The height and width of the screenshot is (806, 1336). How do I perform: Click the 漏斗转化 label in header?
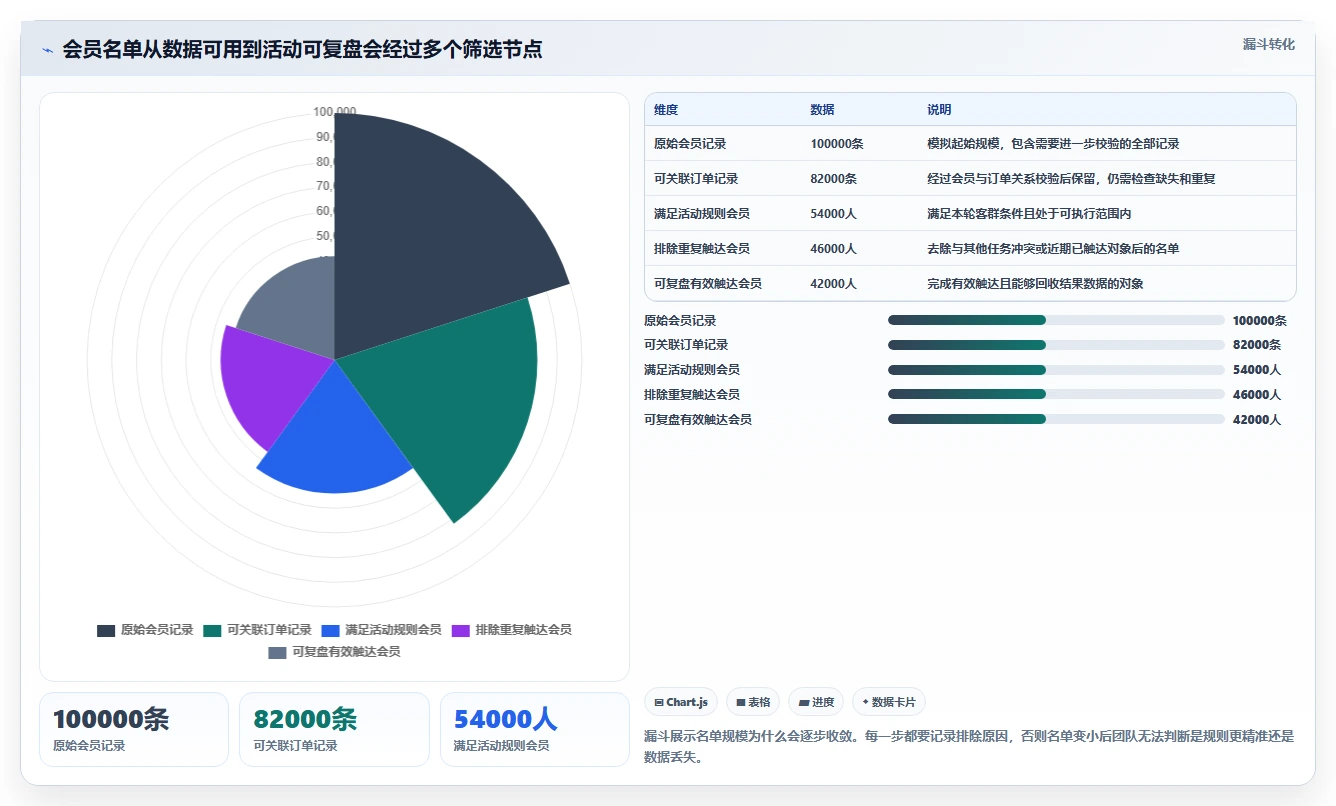click(1268, 45)
